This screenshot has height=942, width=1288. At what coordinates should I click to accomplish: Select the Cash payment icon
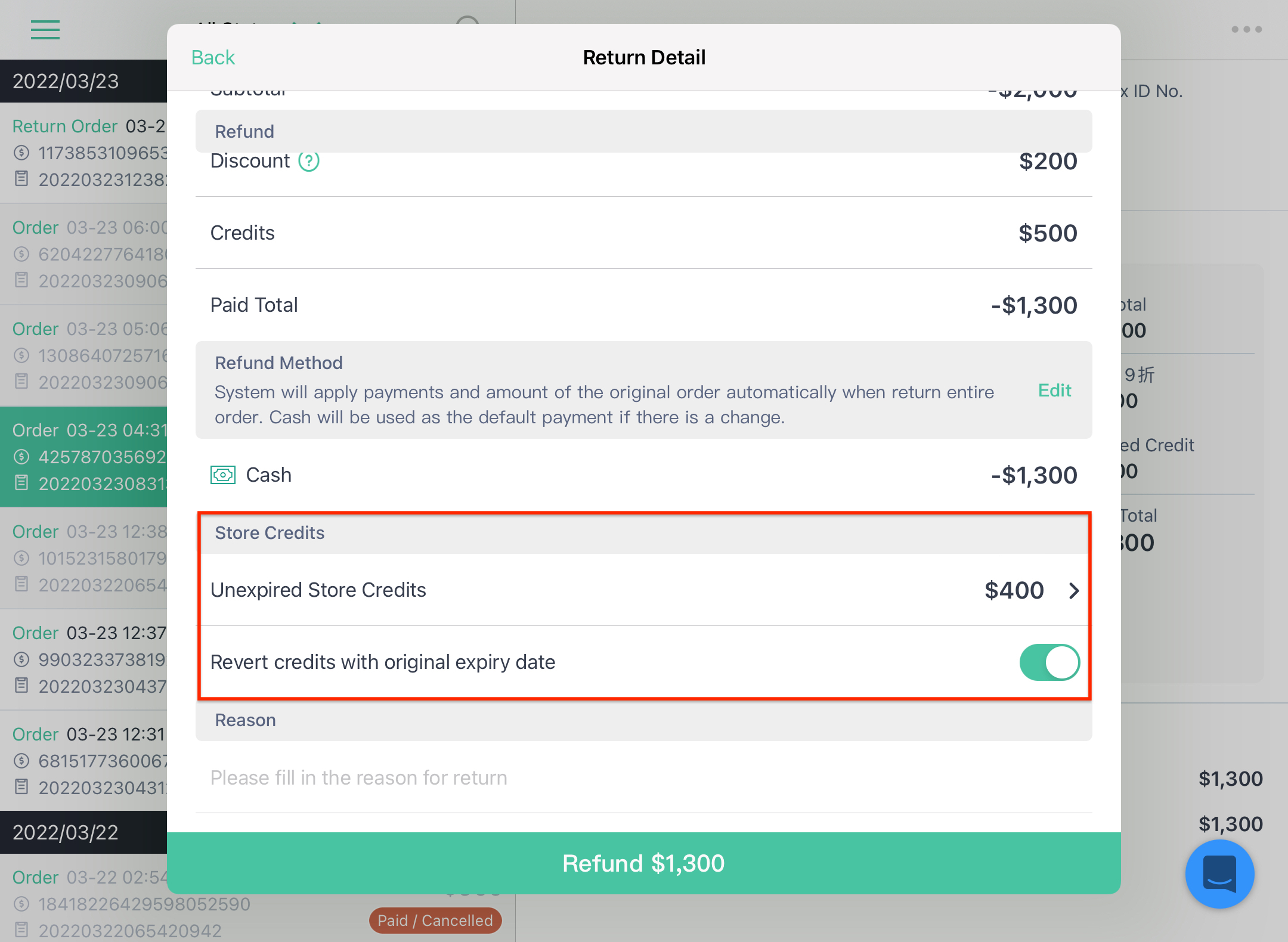pyautogui.click(x=223, y=475)
